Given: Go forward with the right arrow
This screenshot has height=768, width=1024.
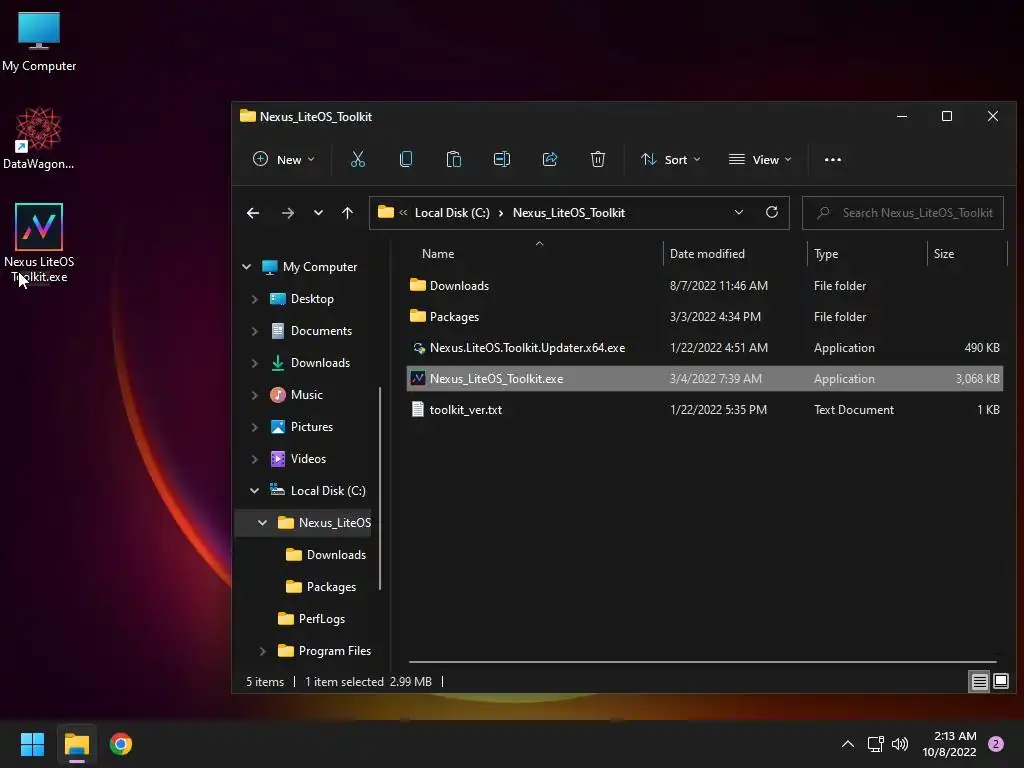Looking at the screenshot, I should pos(287,213).
